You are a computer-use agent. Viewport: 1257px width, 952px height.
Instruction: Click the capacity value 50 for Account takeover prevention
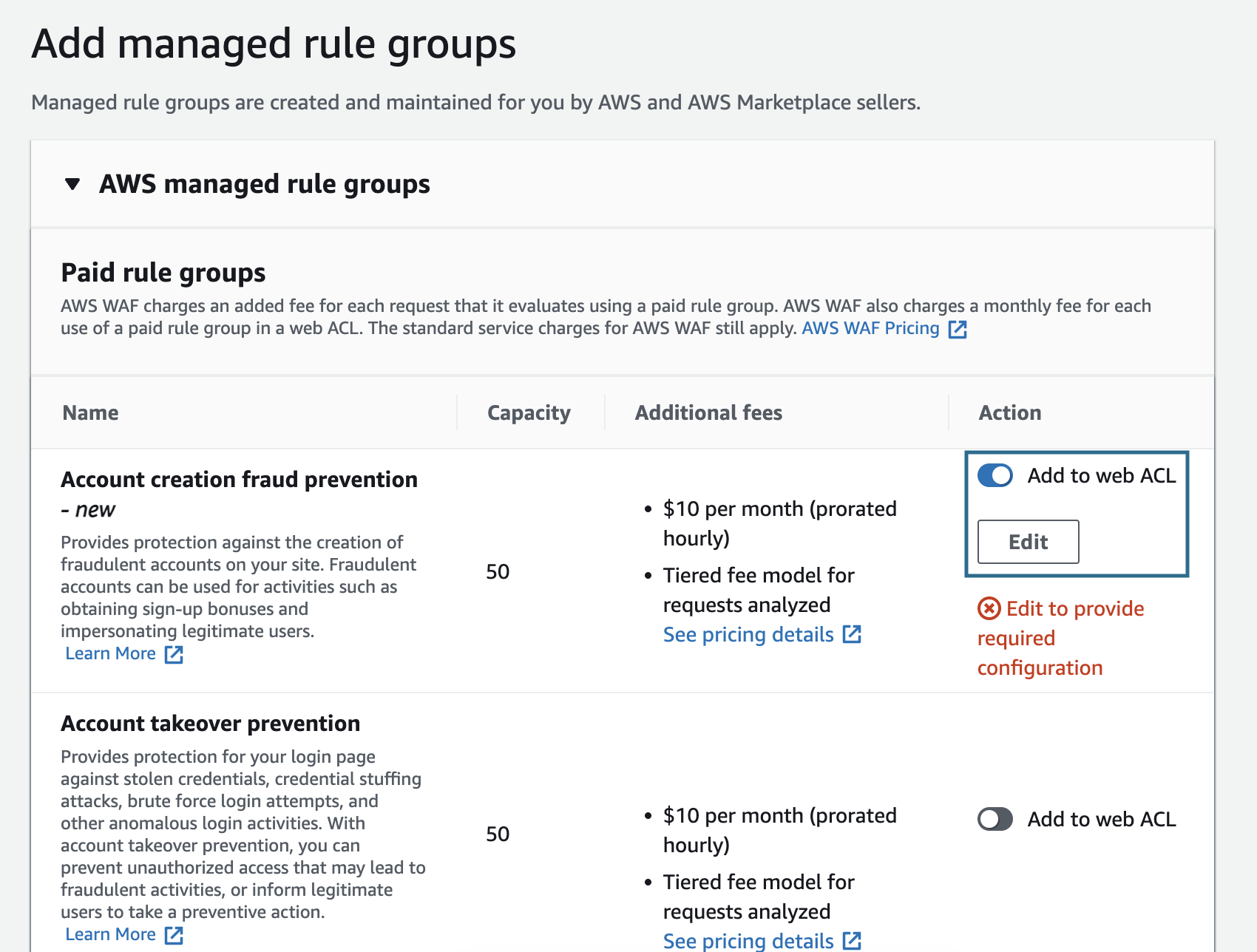498,834
